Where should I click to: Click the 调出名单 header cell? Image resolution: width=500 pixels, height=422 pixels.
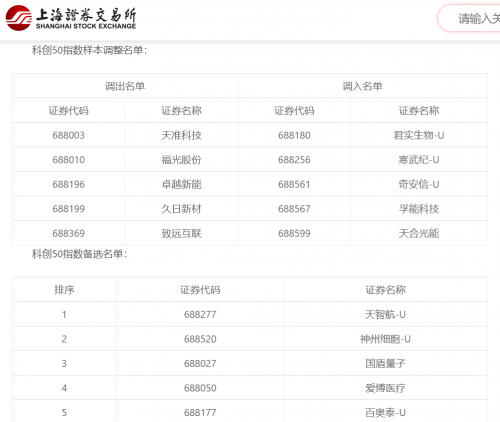coord(125,86)
